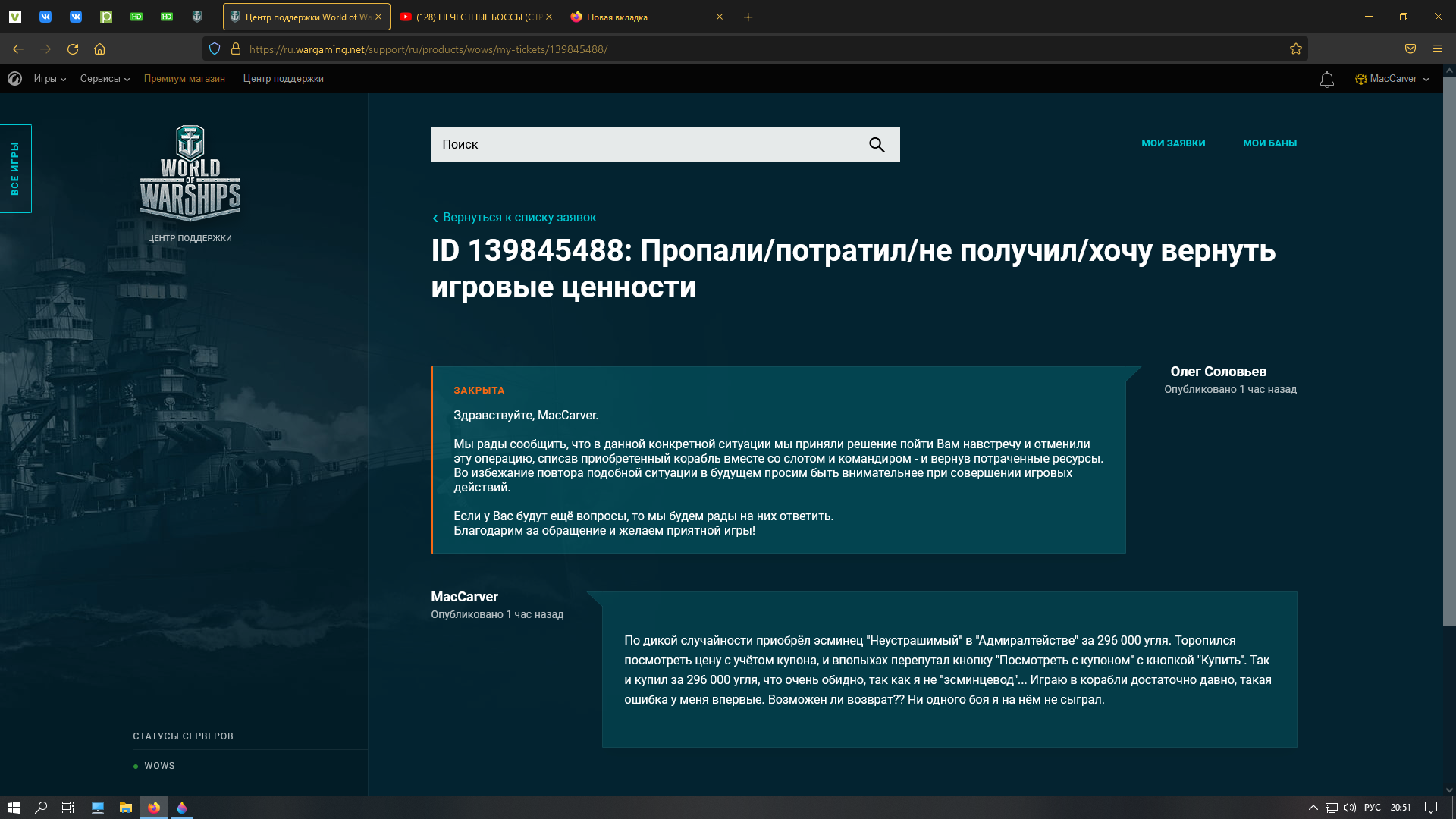Click the World of Warships logo

point(190,174)
